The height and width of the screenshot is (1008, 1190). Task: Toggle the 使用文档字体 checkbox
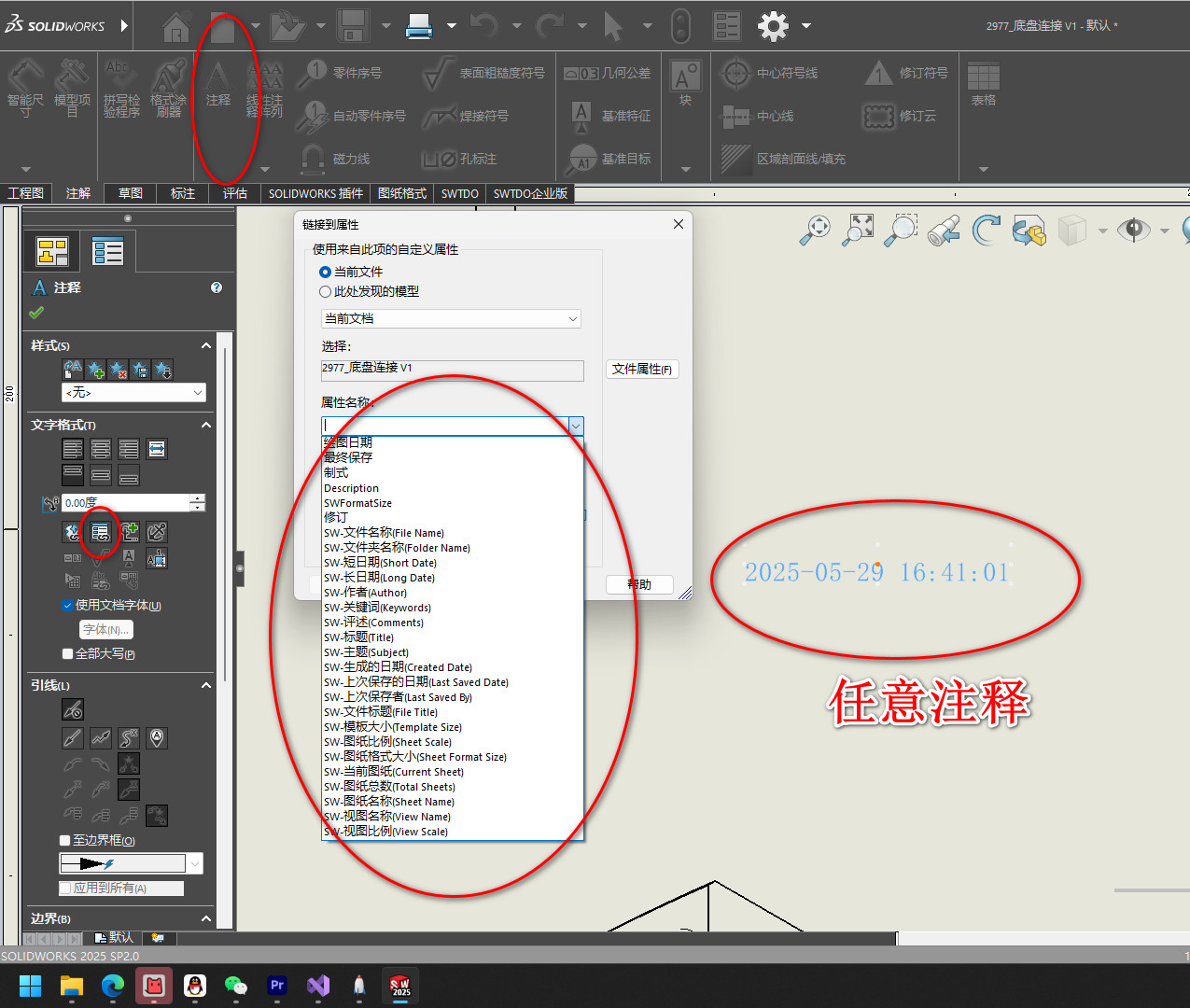click(x=68, y=605)
